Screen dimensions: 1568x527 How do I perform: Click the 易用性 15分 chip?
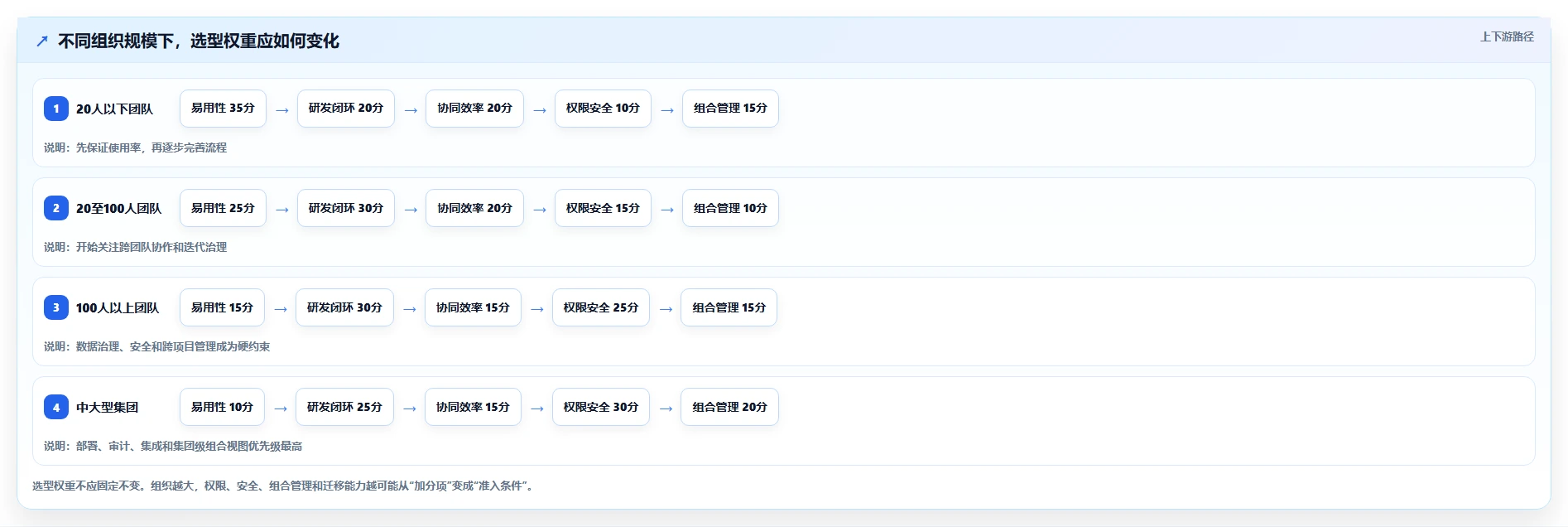[222, 307]
